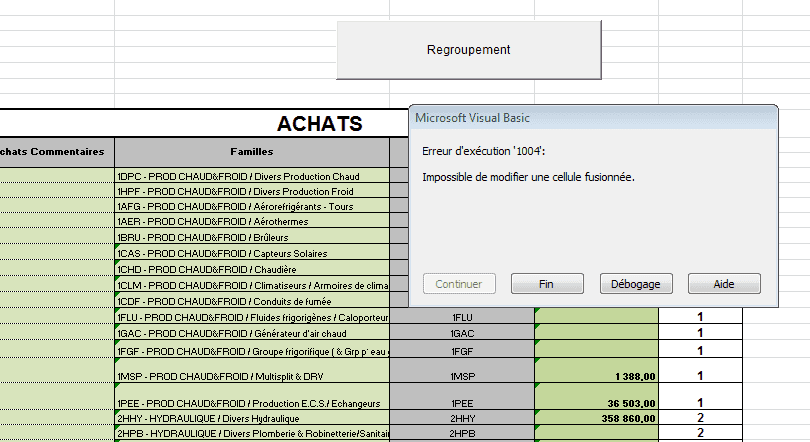Click the Regroupement button

469,50
